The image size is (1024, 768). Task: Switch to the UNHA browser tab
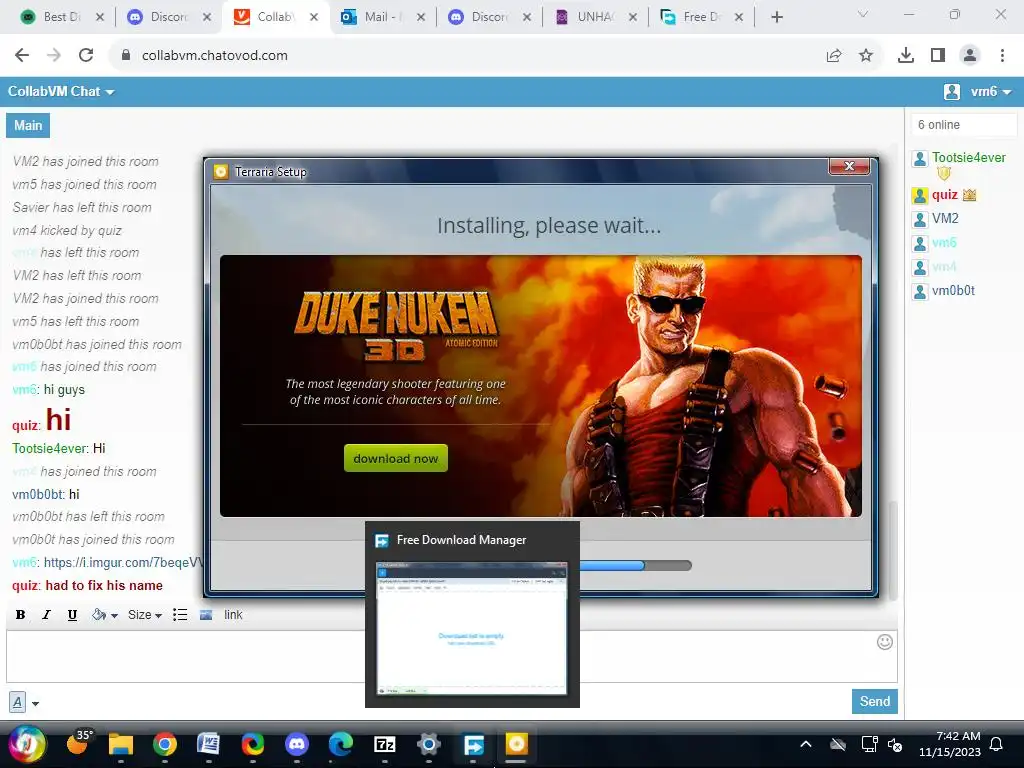pyautogui.click(x=594, y=17)
